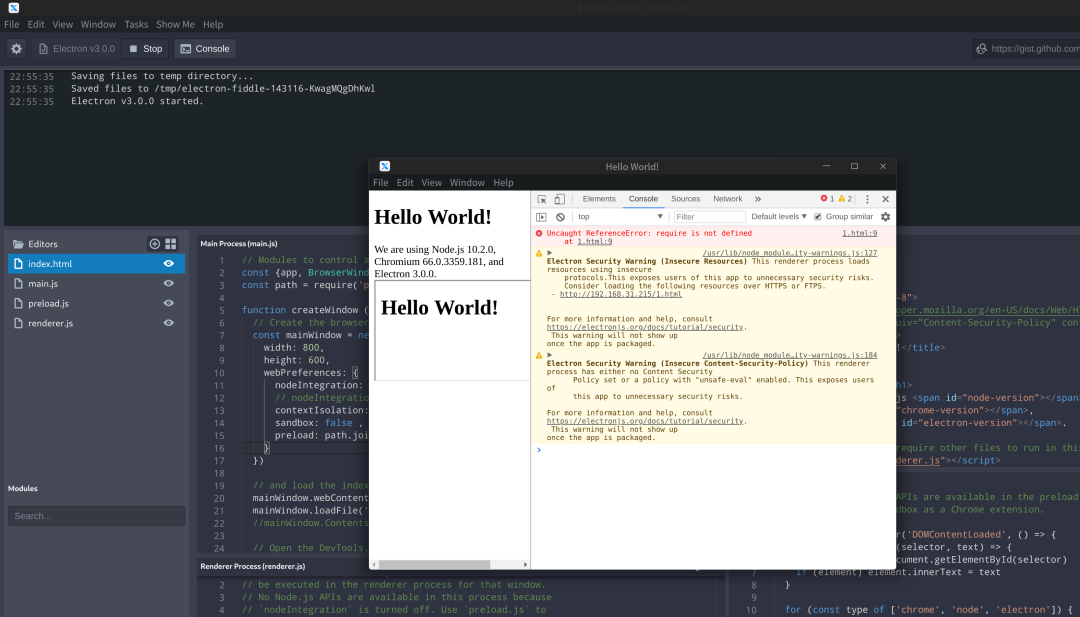Click the inspect element picker icon
The height and width of the screenshot is (617, 1080).
point(542,199)
